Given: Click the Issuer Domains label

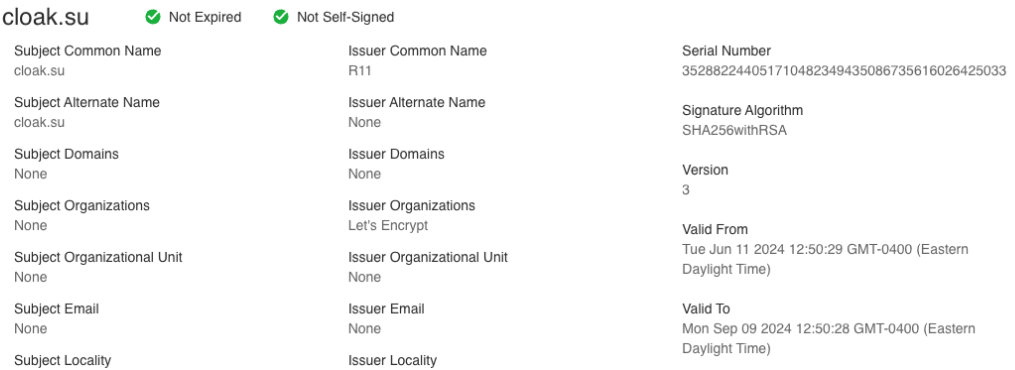Looking at the screenshot, I should pyautogui.click(x=396, y=154).
